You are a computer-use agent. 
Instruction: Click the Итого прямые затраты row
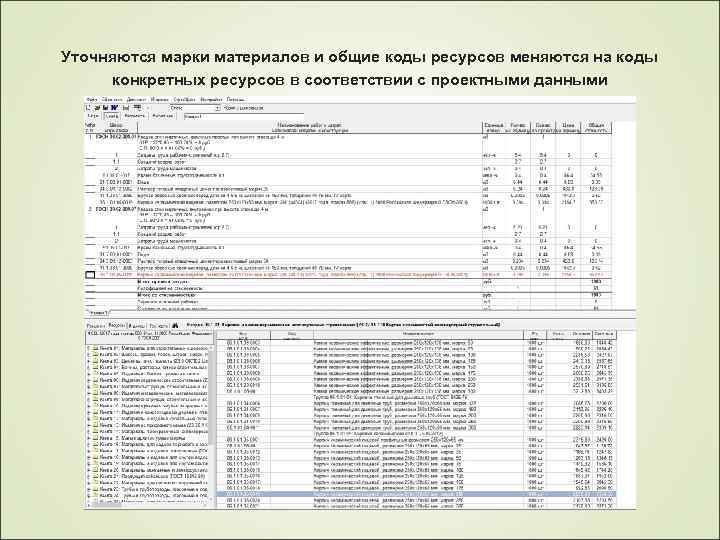coord(349,281)
